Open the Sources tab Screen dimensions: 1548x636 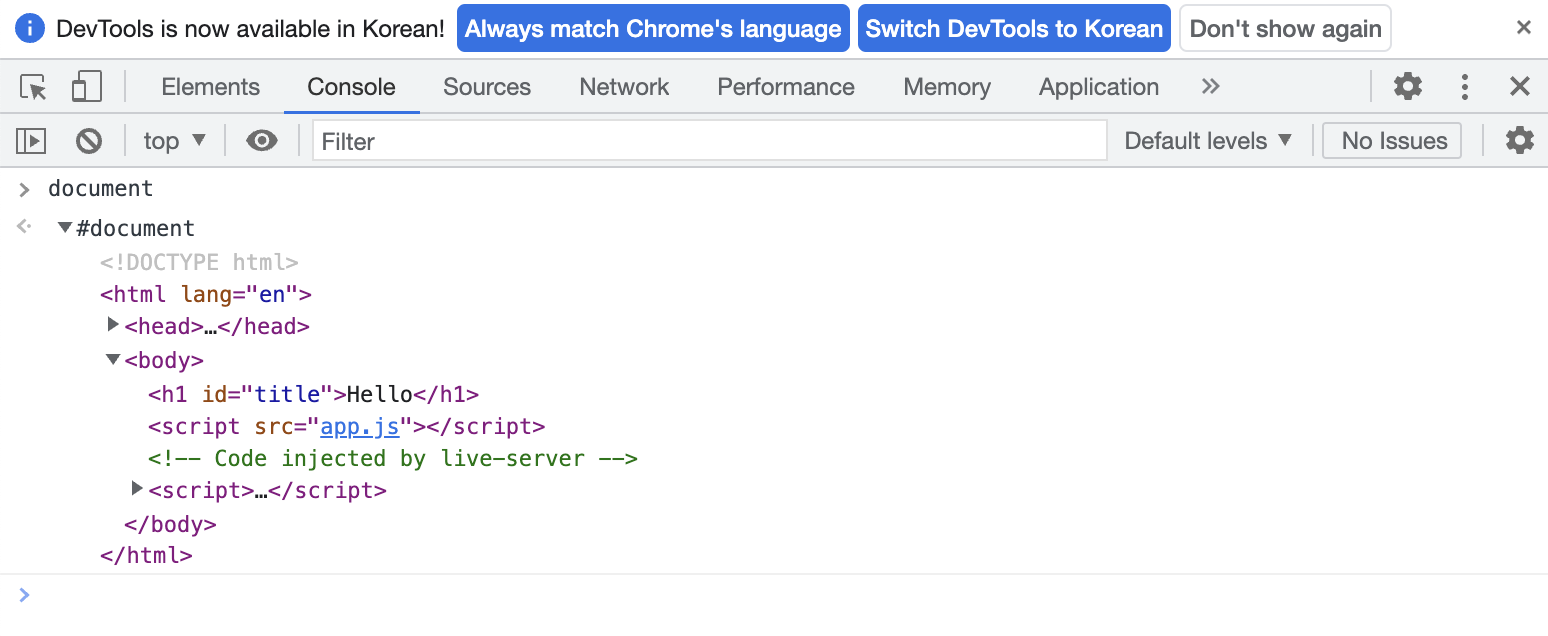point(487,87)
